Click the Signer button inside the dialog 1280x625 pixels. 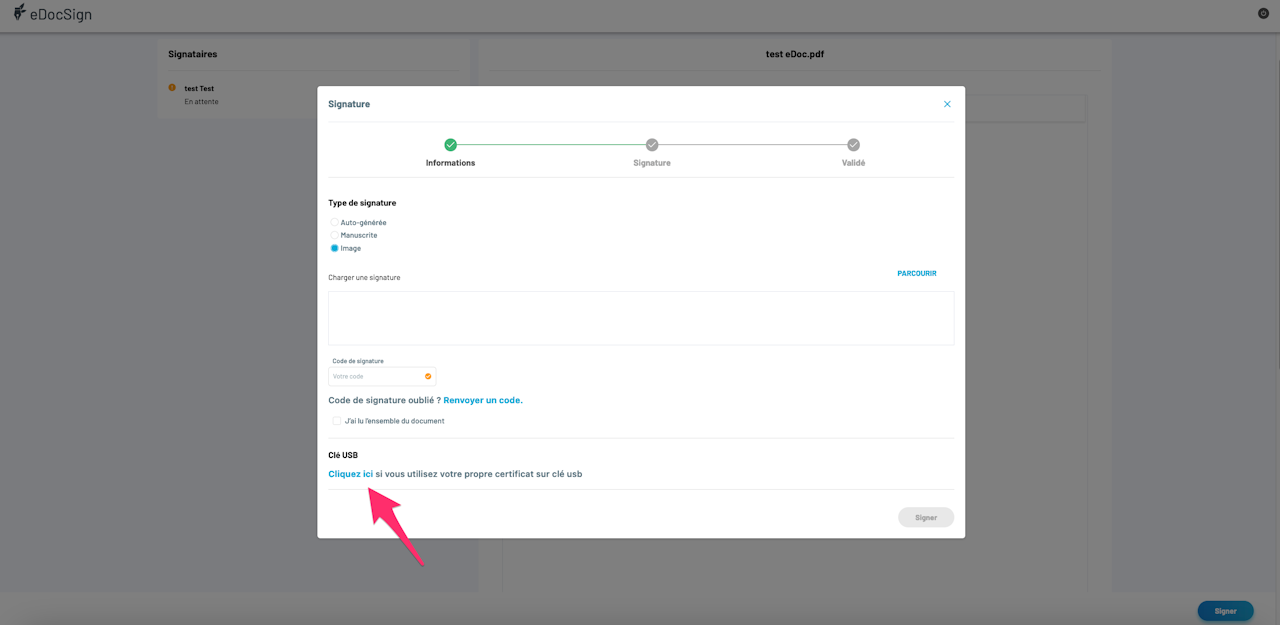926,517
